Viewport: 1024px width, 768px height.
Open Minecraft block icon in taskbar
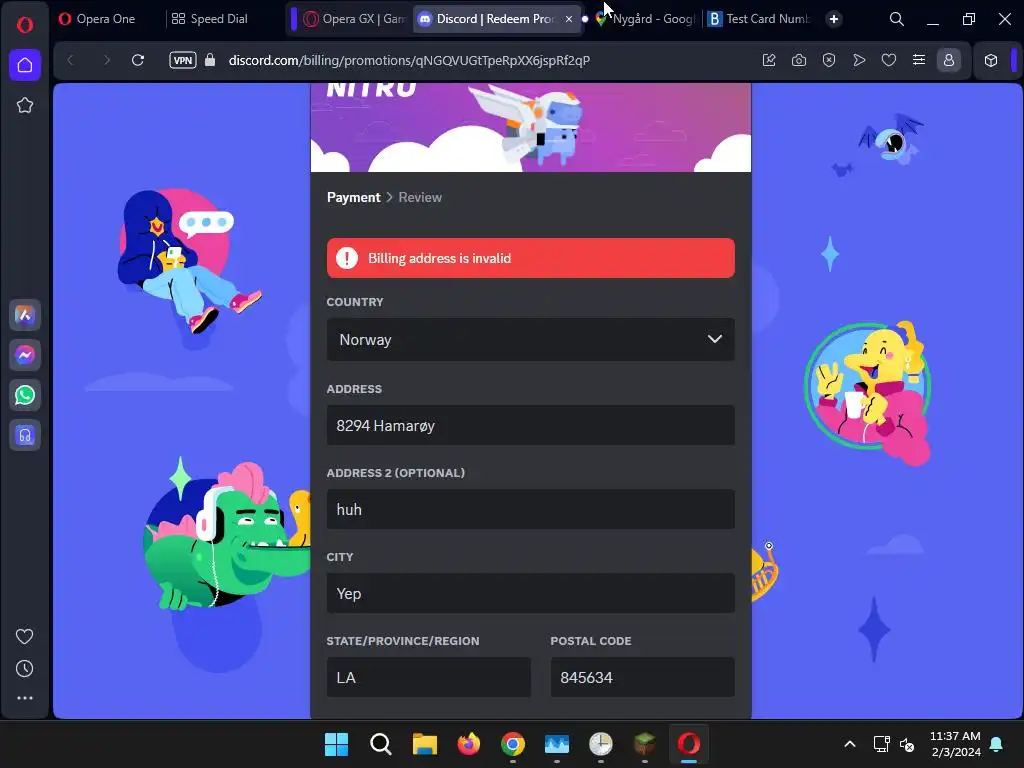click(x=645, y=743)
